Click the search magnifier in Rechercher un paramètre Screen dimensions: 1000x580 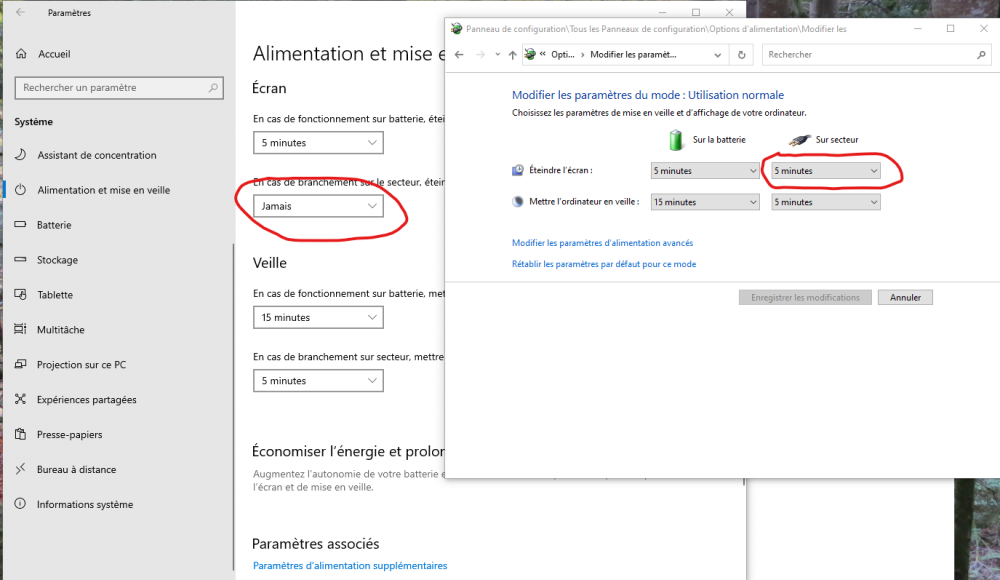pyautogui.click(x=213, y=87)
